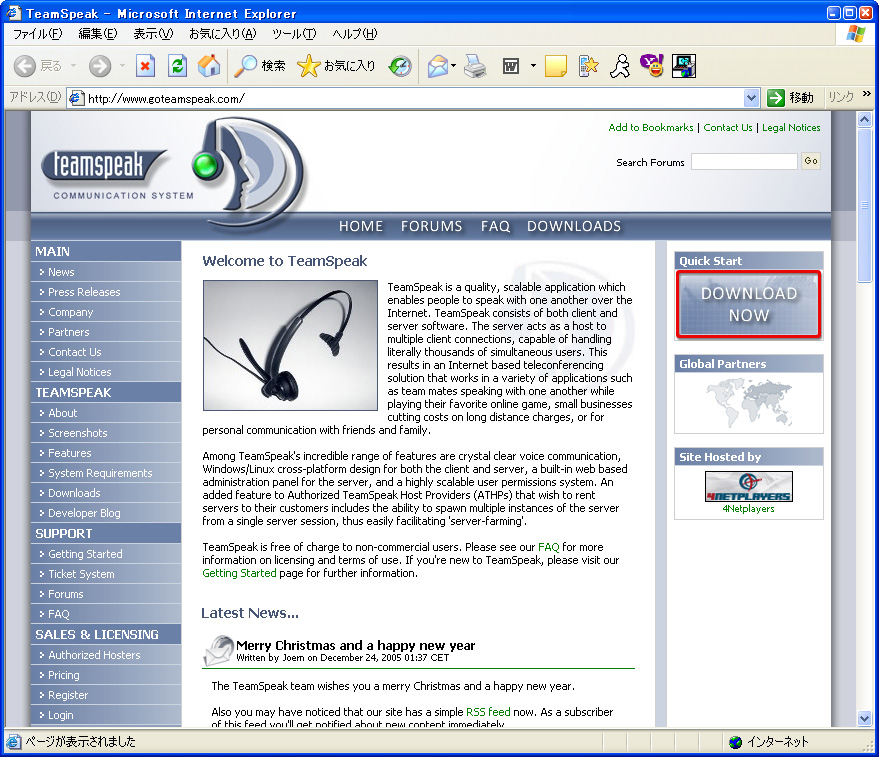Image resolution: width=879 pixels, height=757 pixels.
Task: Open the Legal Notices link in the header
Action: [x=791, y=127]
